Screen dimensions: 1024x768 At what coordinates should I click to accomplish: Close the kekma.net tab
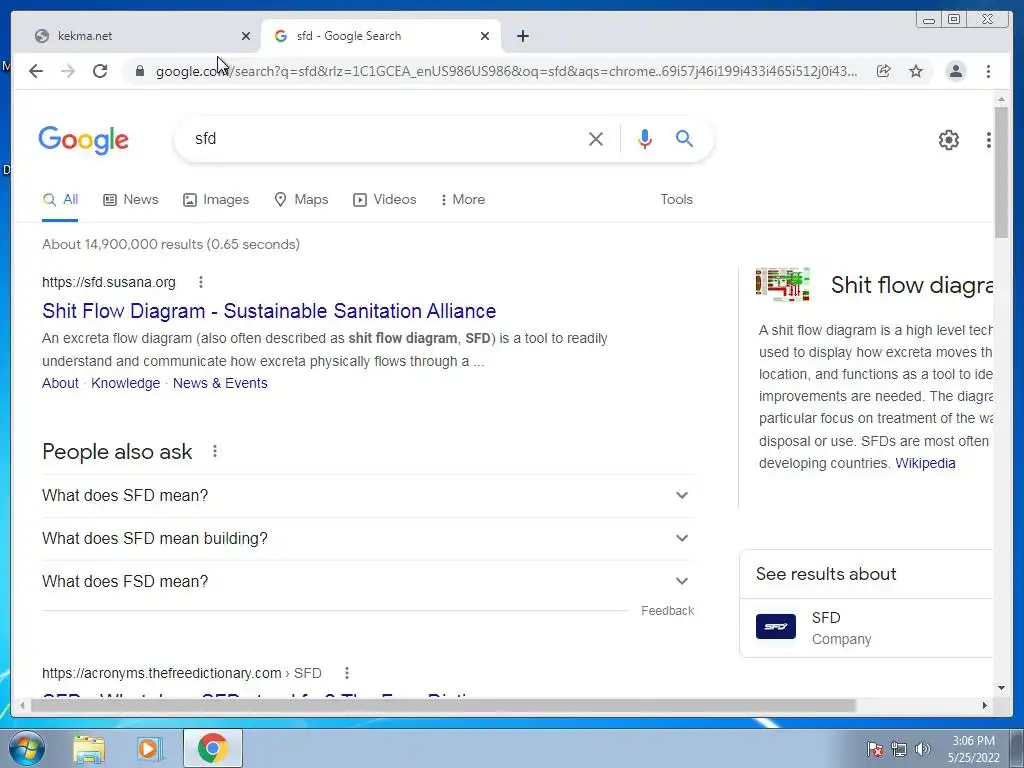(246, 36)
